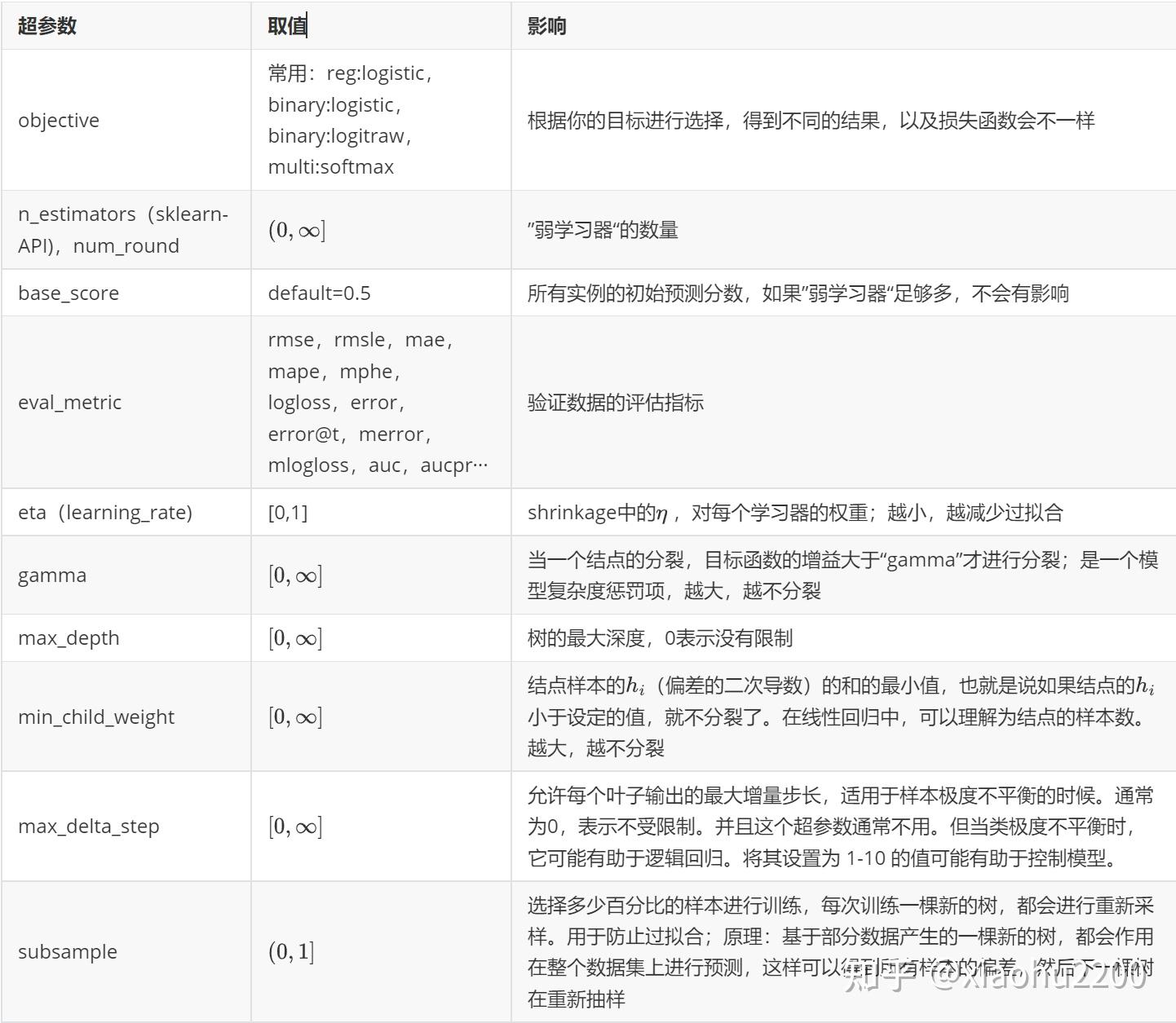Click the max_delta_step row label

point(89,826)
